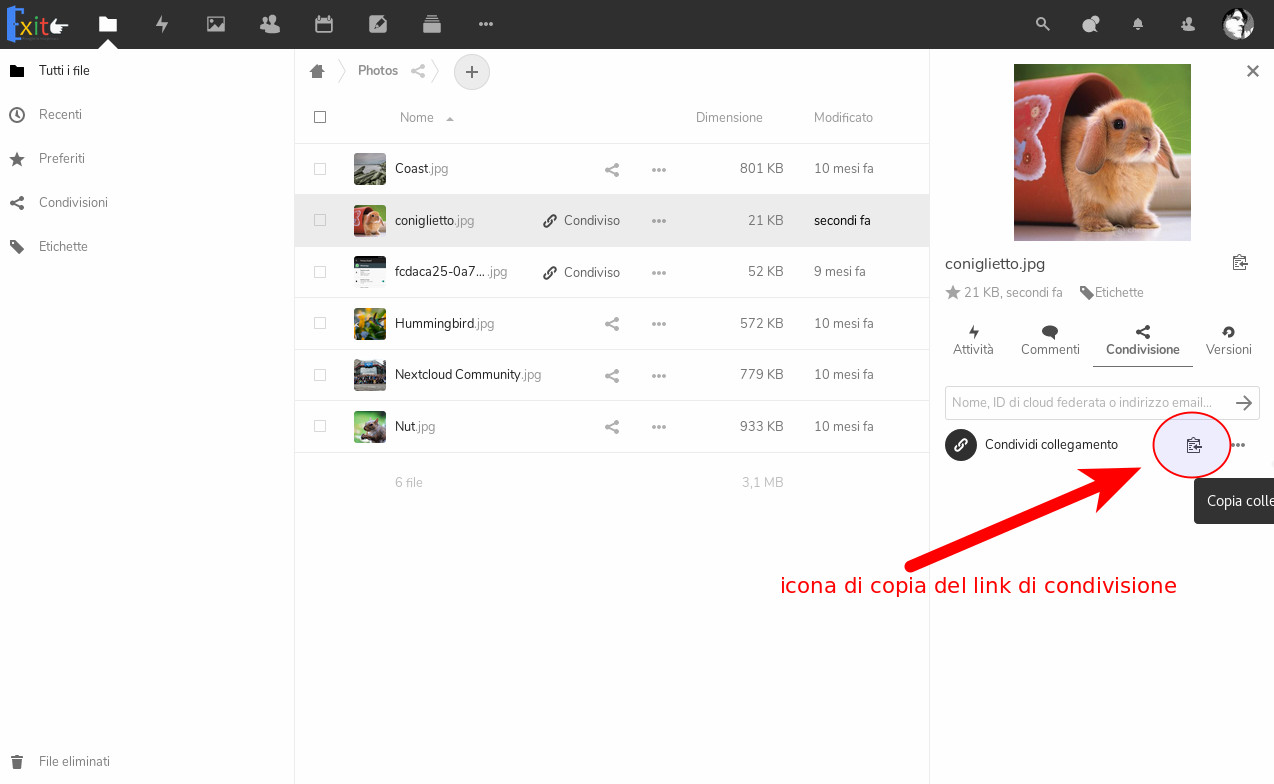Switch to the Attività tab
The width and height of the screenshot is (1274, 784).
click(973, 340)
